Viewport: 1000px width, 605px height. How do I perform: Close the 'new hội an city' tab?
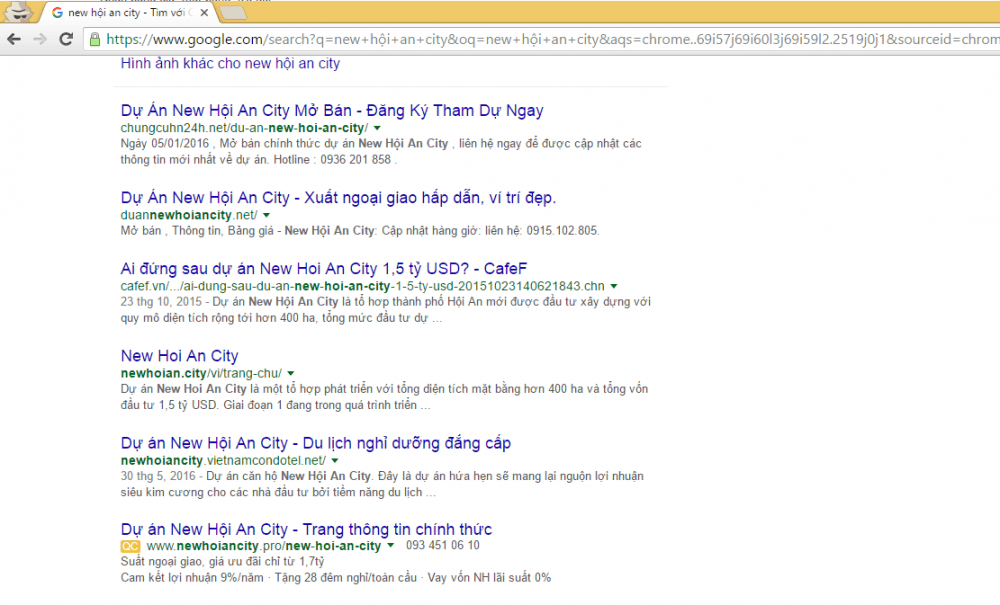coord(204,13)
